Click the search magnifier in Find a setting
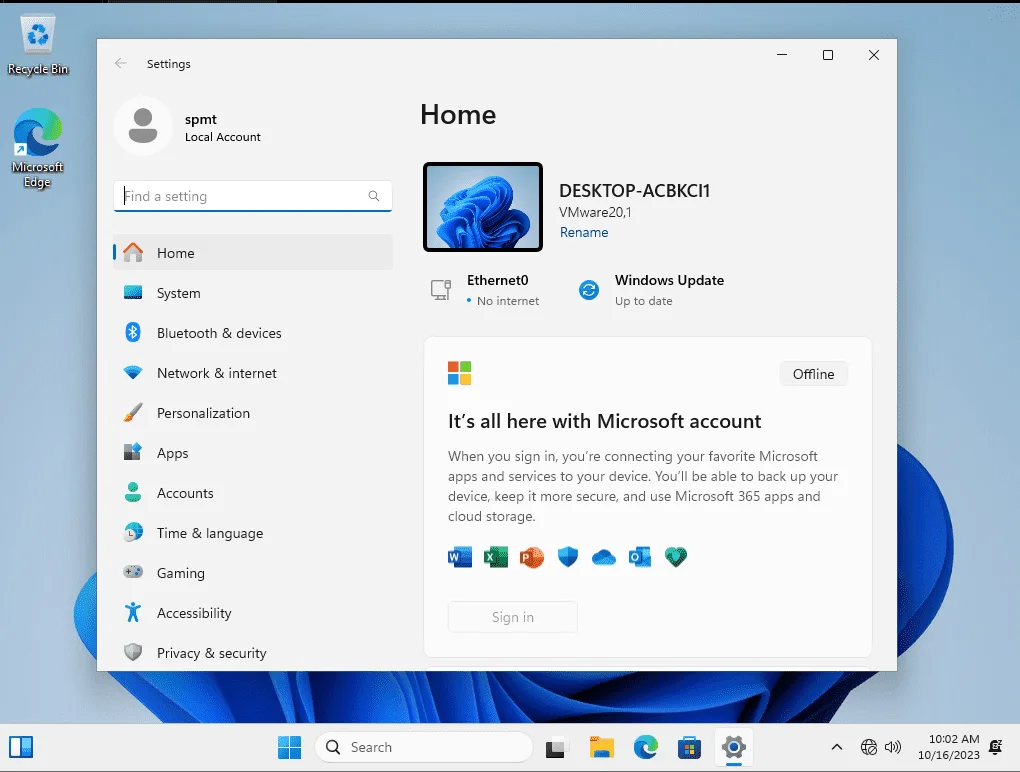The image size is (1020, 772). click(373, 196)
